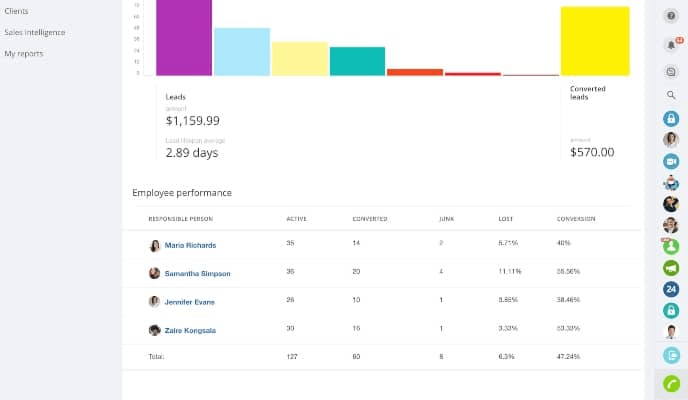Open Samantha Simpson's profile link
Viewport: 688px width, 400px height.
point(197,273)
